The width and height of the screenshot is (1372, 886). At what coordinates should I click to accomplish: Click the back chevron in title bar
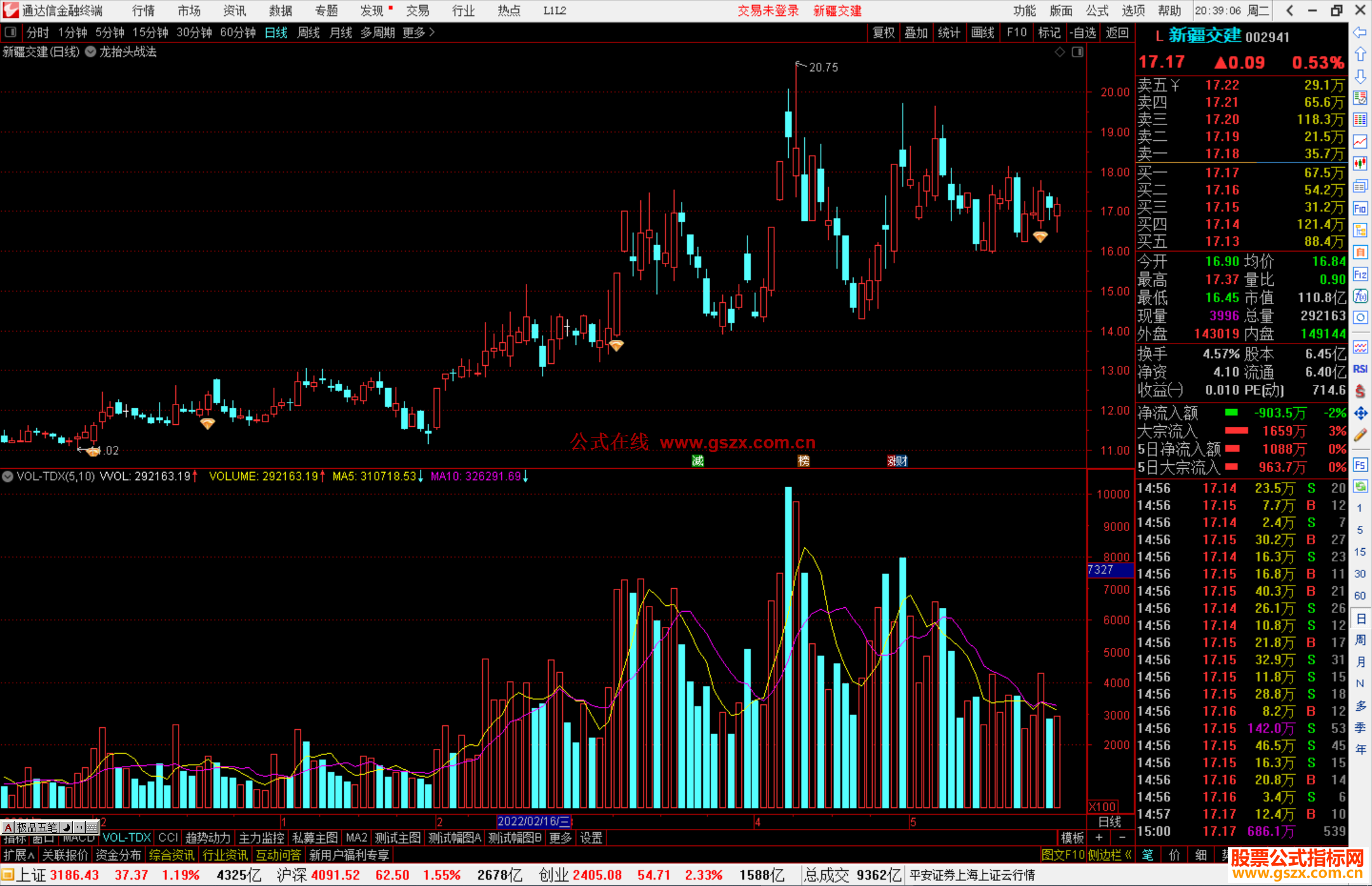(1289, 11)
